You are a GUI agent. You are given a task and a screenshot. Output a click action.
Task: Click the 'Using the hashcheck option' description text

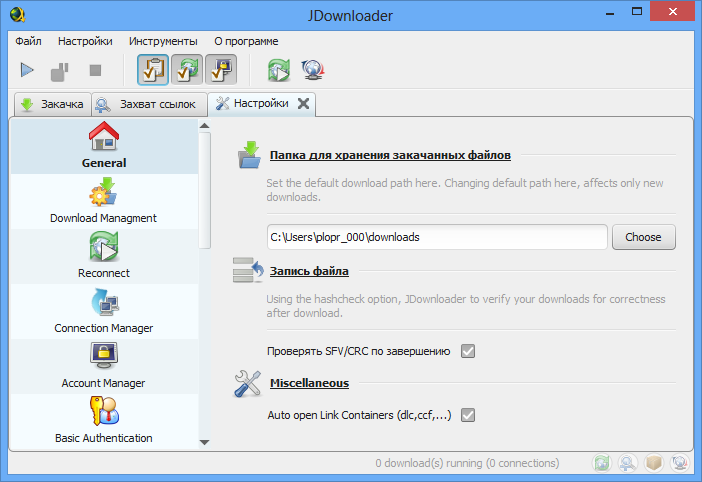[x=466, y=306]
